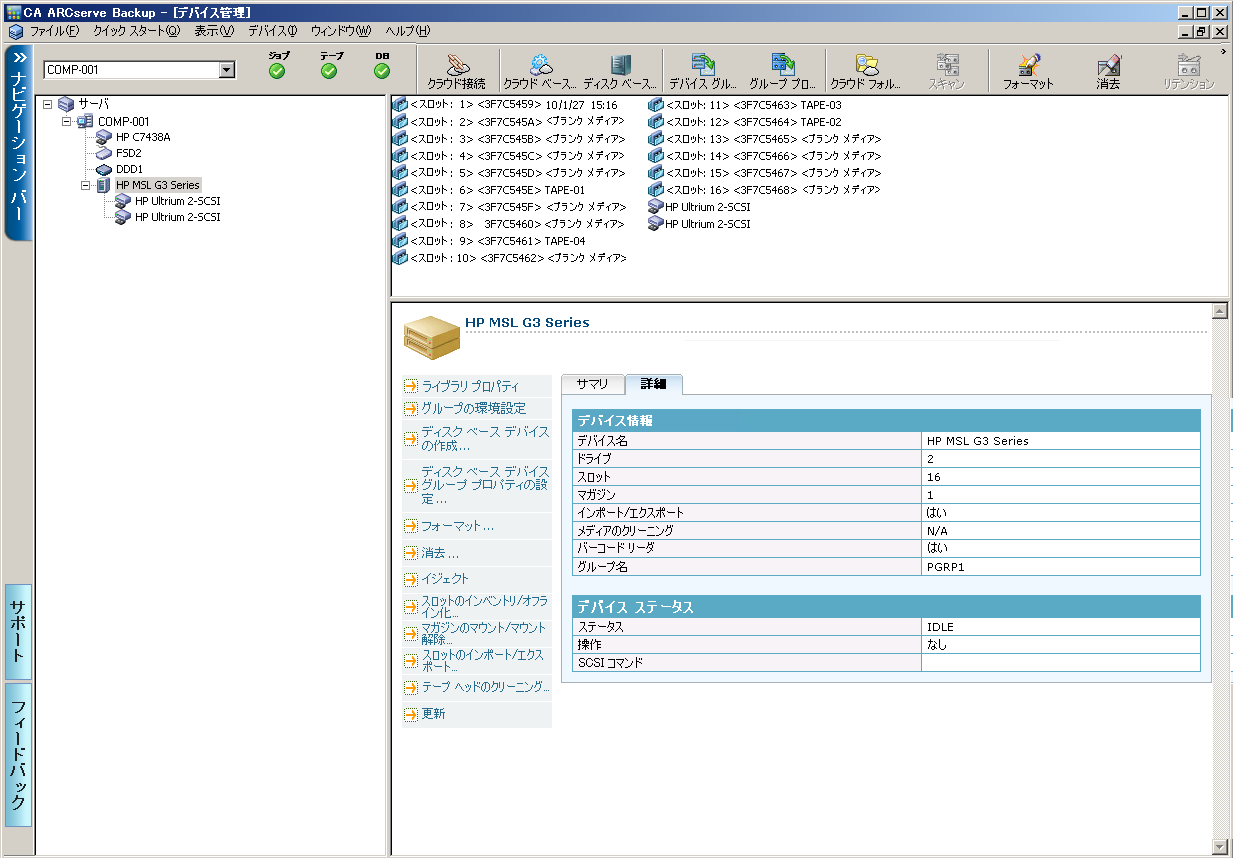Click the details pane vertical scrollbar down arrow
The width and height of the screenshot is (1233, 858).
click(1219, 846)
